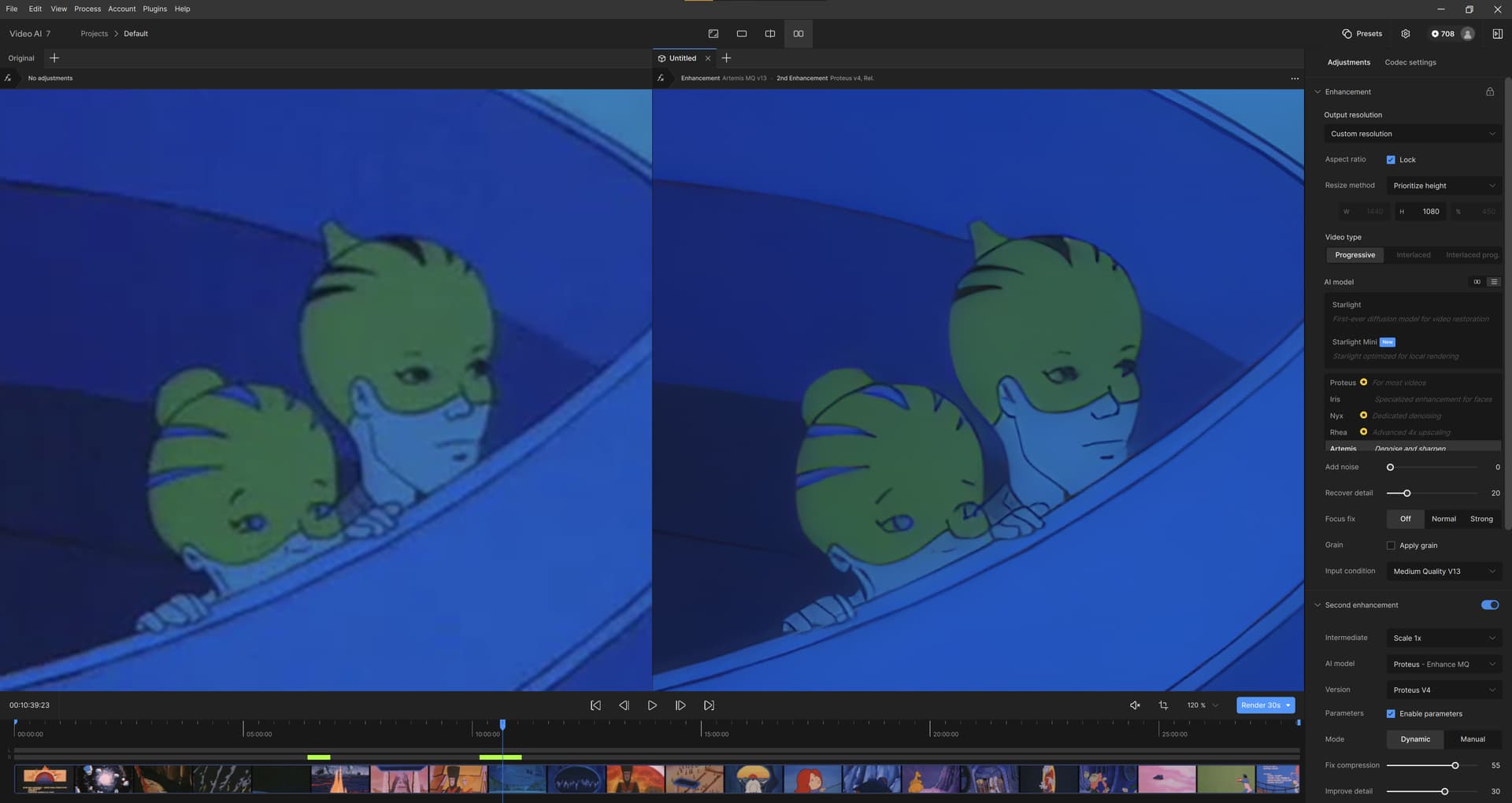This screenshot has width=1512, height=803.
Task: Open the Plugins menu
Action: pyautogui.click(x=154, y=9)
